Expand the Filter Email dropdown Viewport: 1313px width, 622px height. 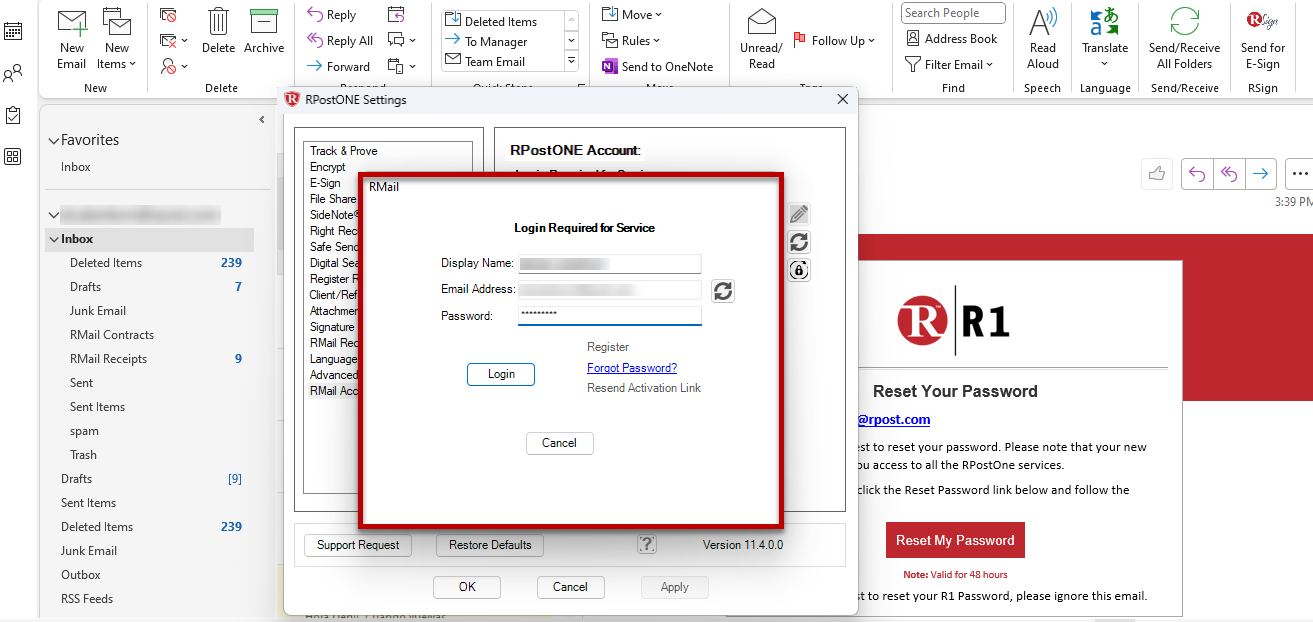949,64
